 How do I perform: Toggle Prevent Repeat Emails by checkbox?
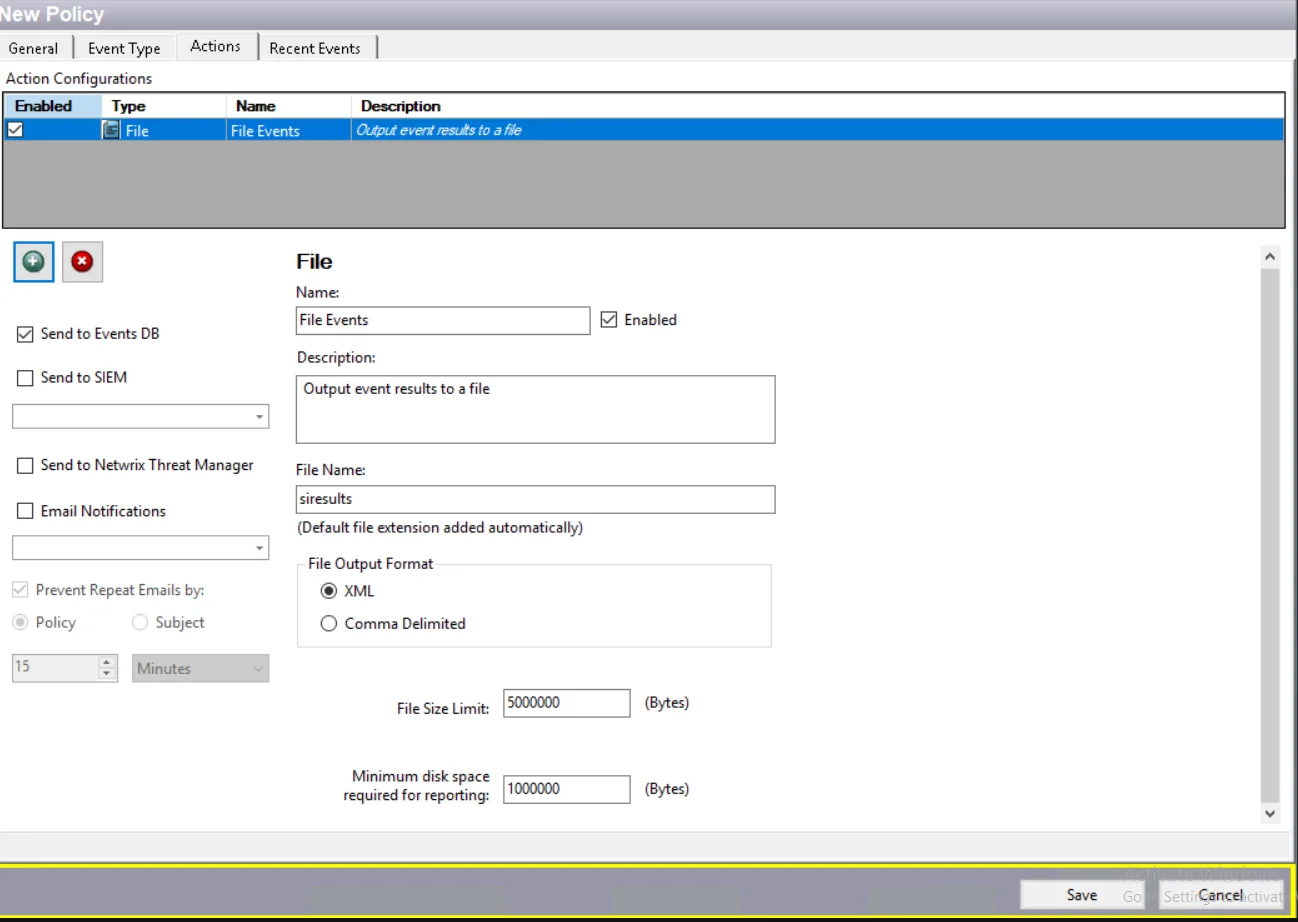(20, 590)
